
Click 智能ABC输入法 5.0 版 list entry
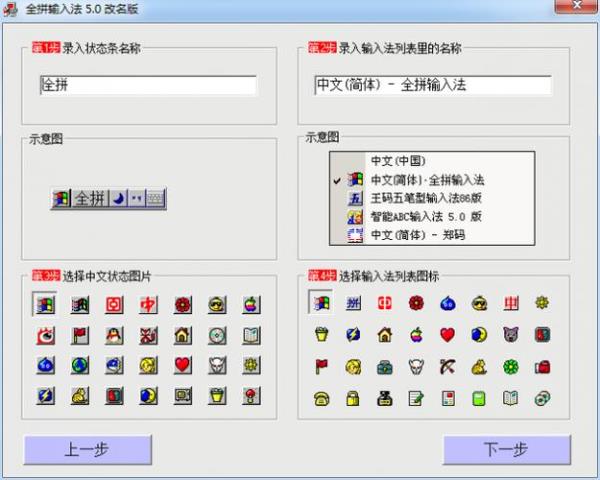coord(427,217)
